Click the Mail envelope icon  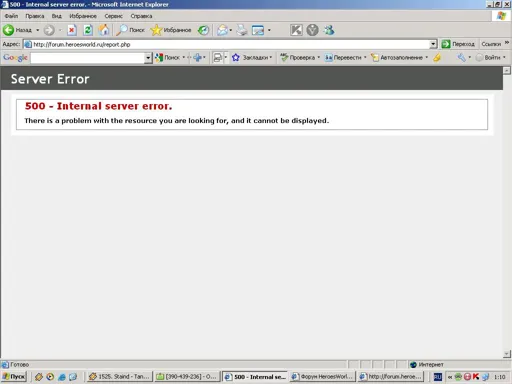(x=222, y=30)
